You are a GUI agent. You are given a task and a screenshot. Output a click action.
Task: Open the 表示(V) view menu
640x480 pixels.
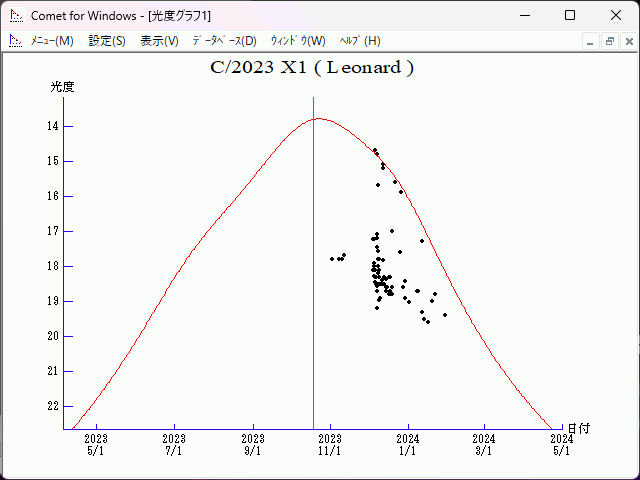click(x=159, y=41)
